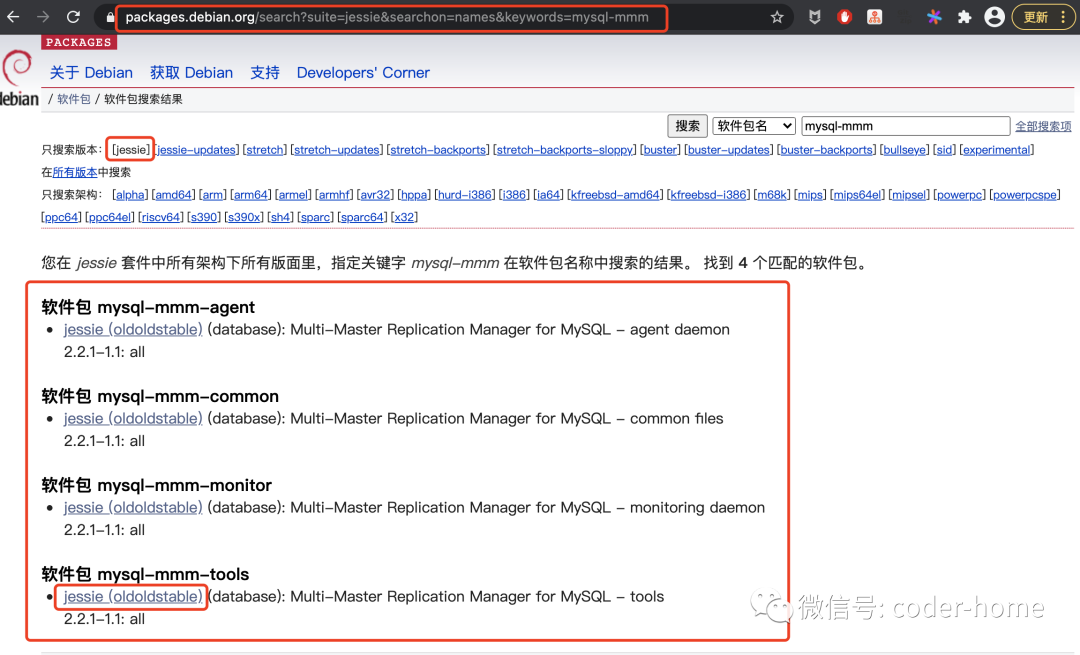This screenshot has width=1080, height=655.
Task: Filter results by the amd64 architecture link
Action: point(173,195)
